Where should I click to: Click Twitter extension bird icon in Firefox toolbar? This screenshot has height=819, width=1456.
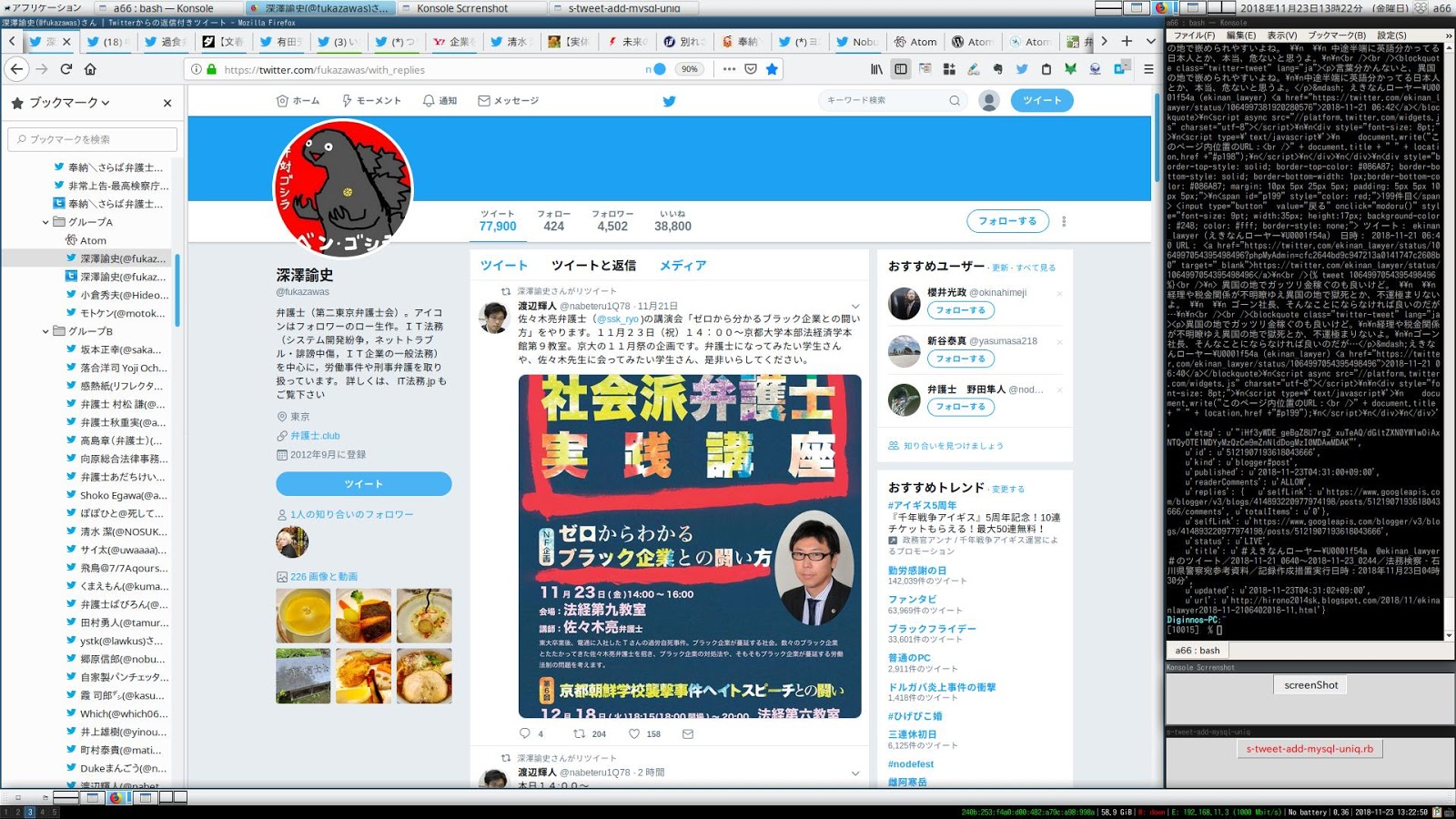coord(1022,69)
